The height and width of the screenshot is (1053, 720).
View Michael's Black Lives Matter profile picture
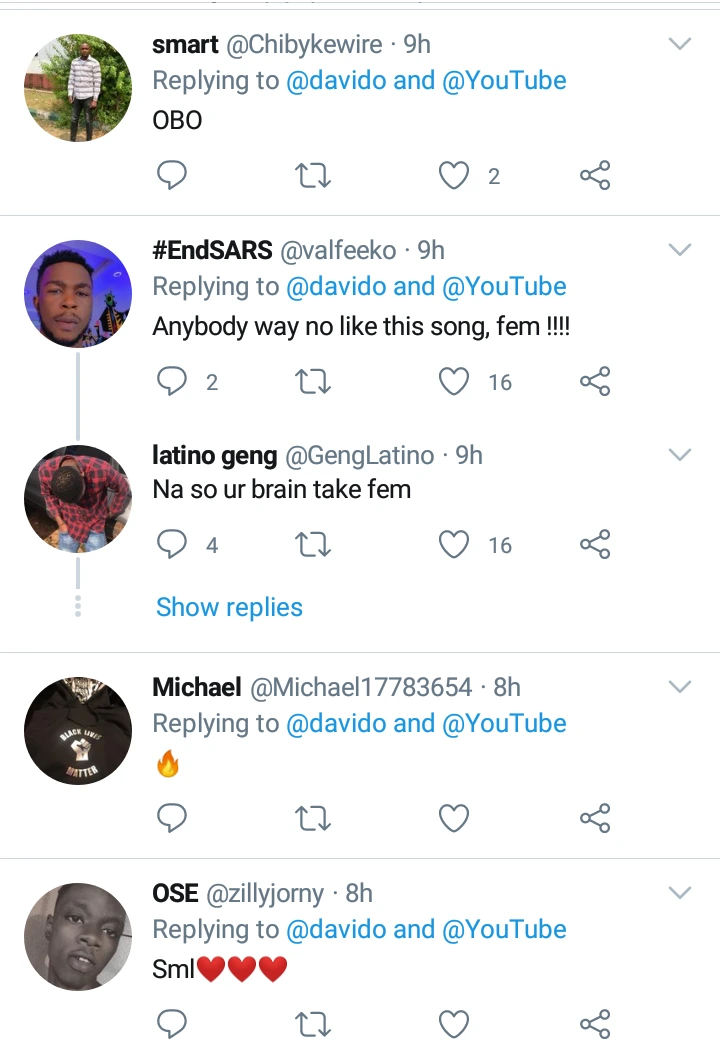(78, 731)
